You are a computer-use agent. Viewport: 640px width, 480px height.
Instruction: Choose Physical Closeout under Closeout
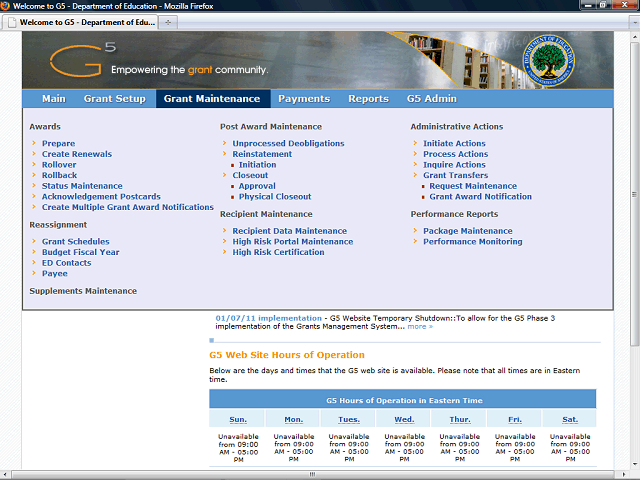[275, 197]
